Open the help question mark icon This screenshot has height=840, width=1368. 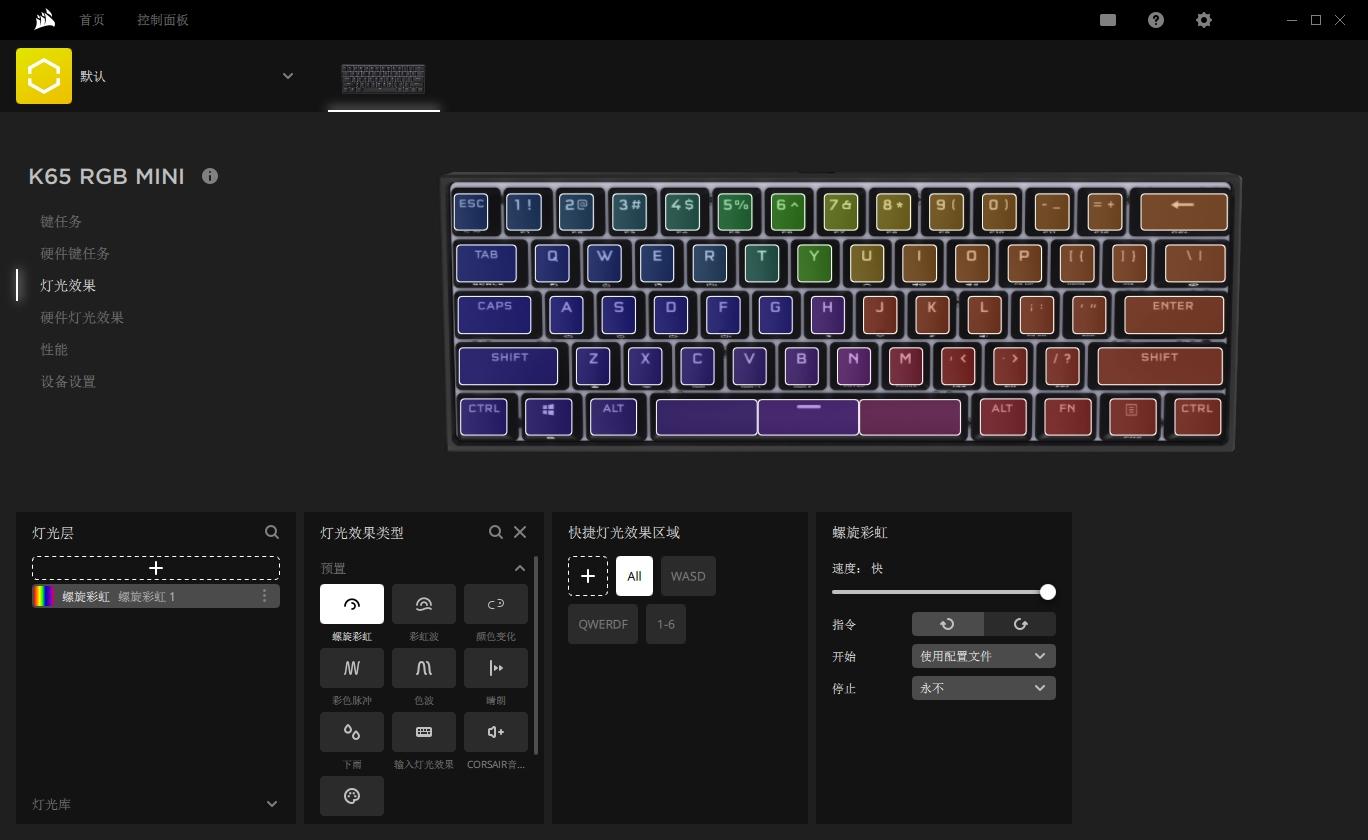pos(1156,20)
